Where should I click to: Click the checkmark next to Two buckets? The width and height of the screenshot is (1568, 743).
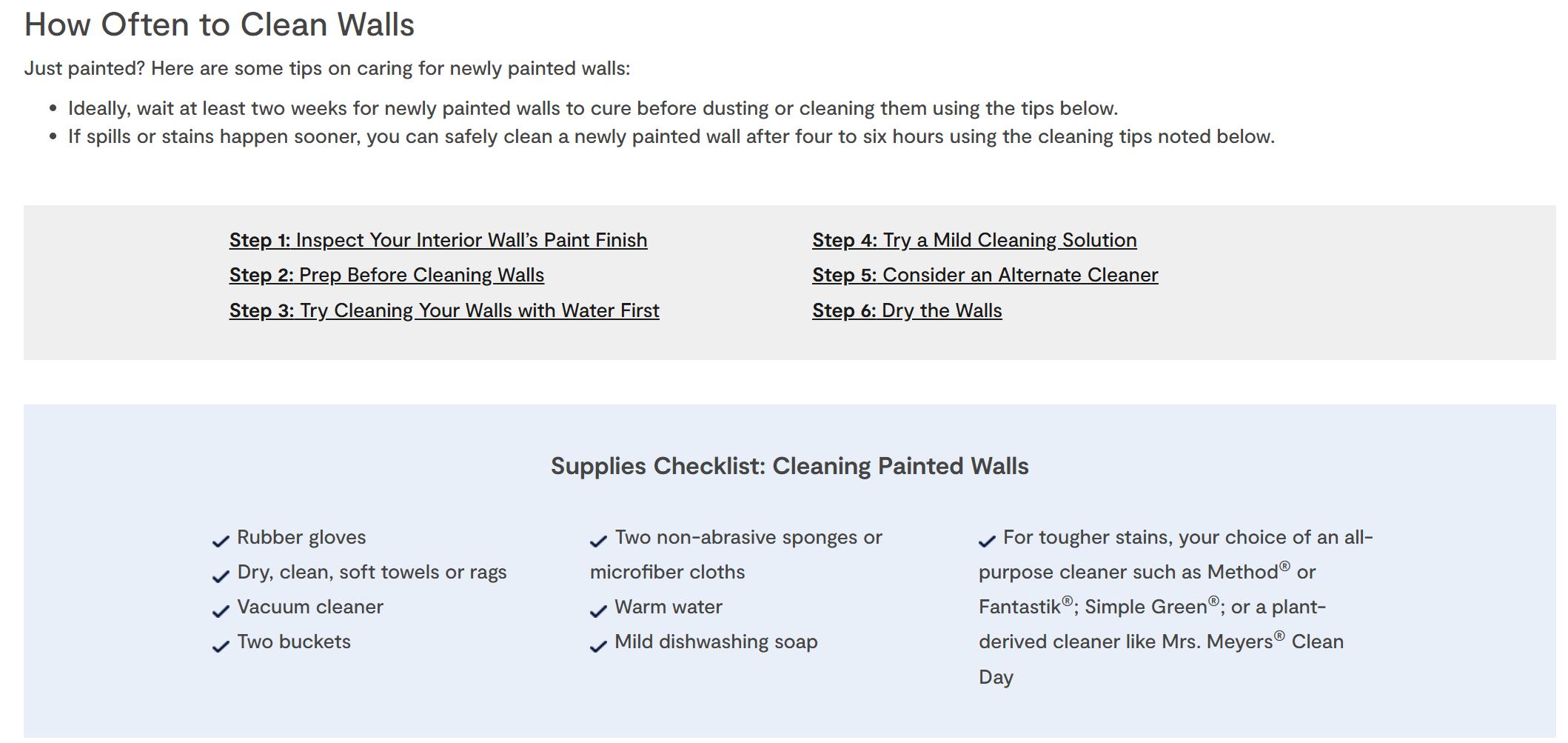tap(221, 646)
